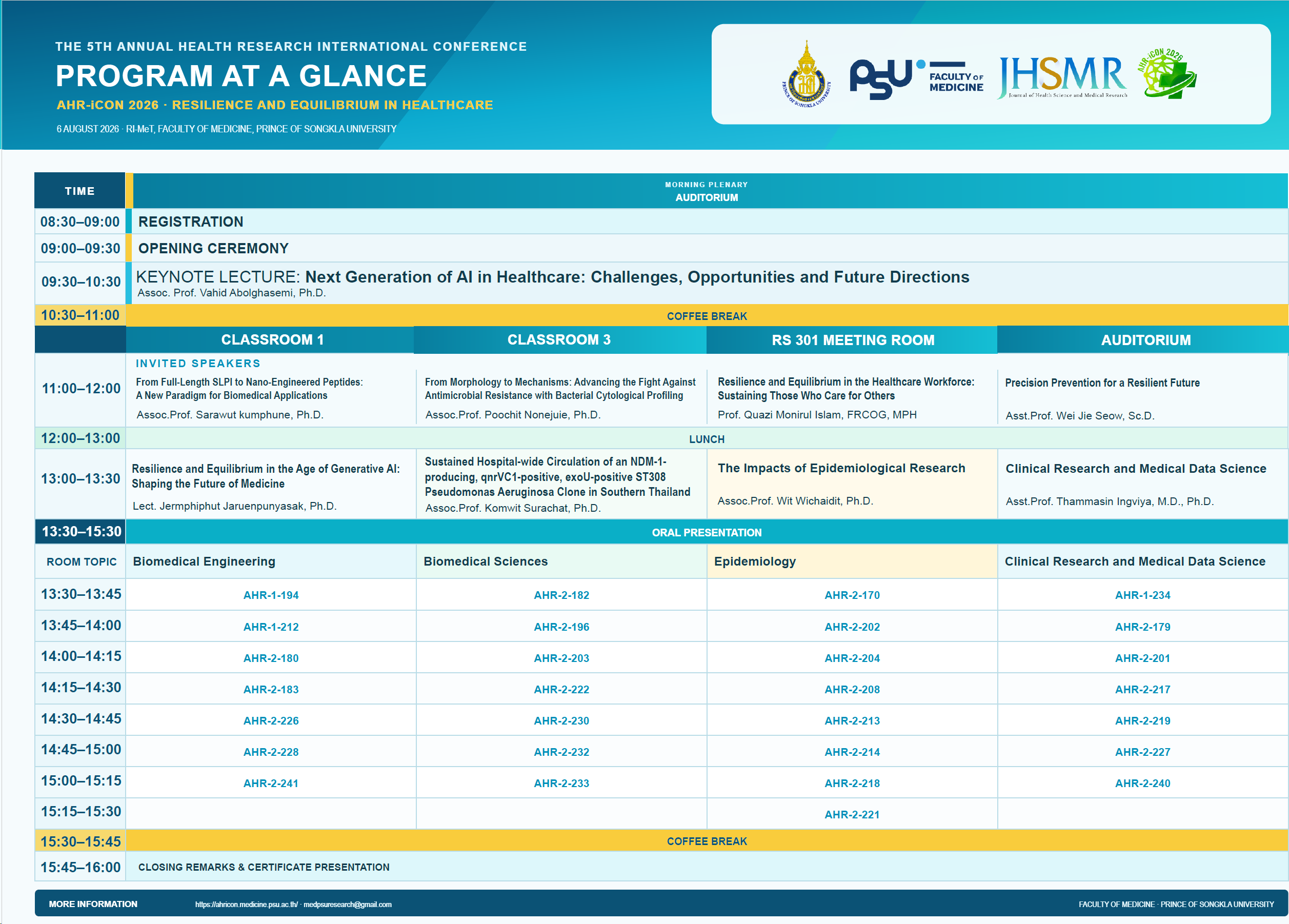Click presentation code AHR-2-240
Viewport: 1289px width, 924px height.
(1142, 784)
